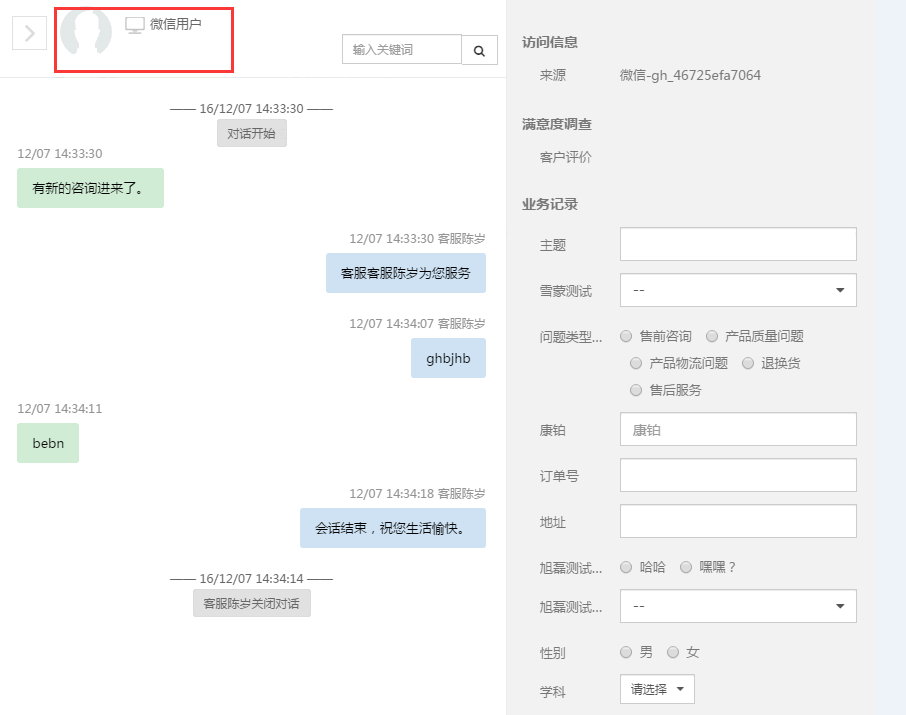906x715 pixels.
Task: Select the 售前咨询 radio option
Action: coord(626,337)
